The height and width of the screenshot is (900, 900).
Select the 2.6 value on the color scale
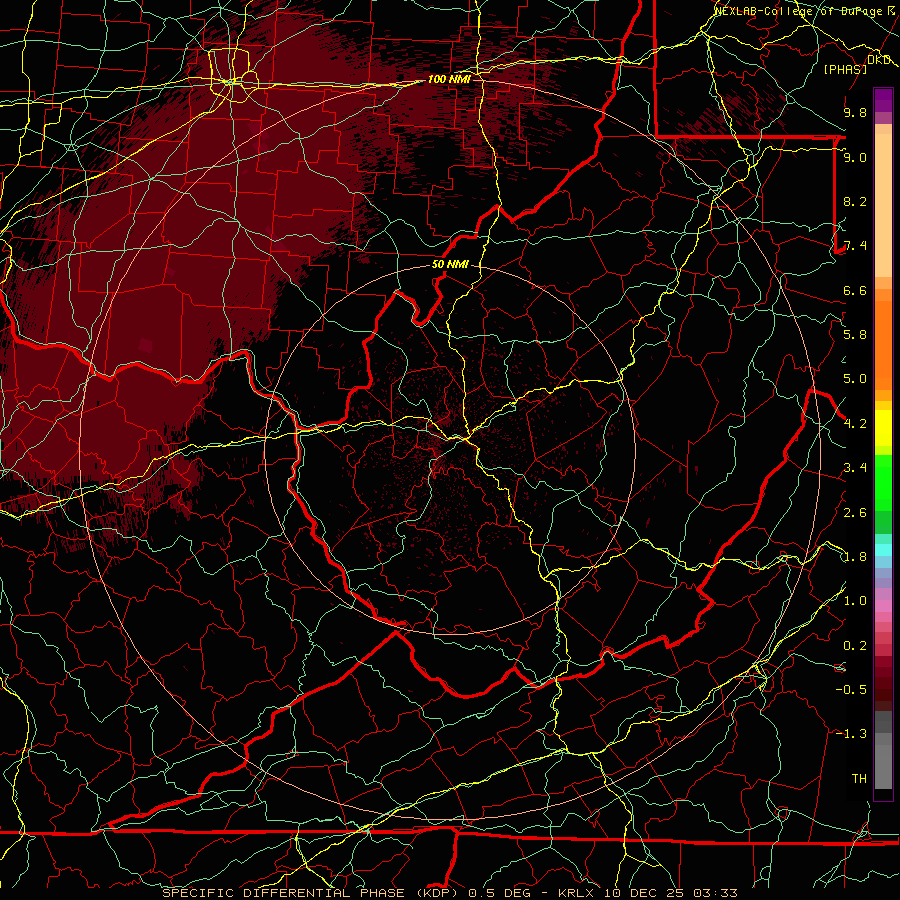click(855, 513)
